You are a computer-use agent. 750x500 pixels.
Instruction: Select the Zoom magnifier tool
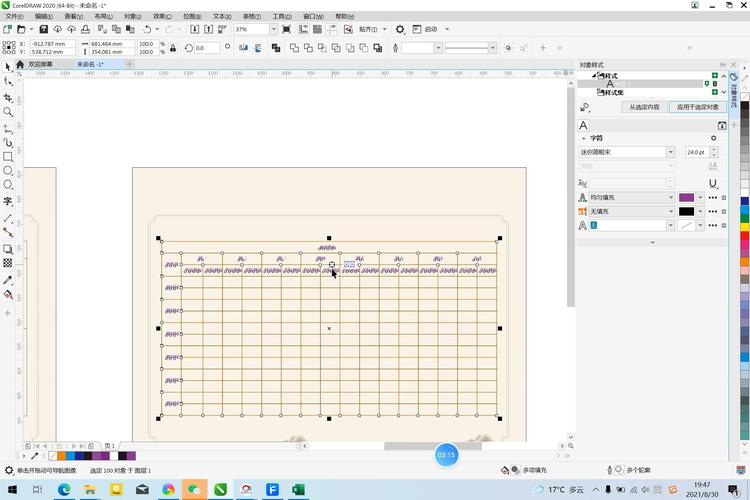tap(8, 112)
